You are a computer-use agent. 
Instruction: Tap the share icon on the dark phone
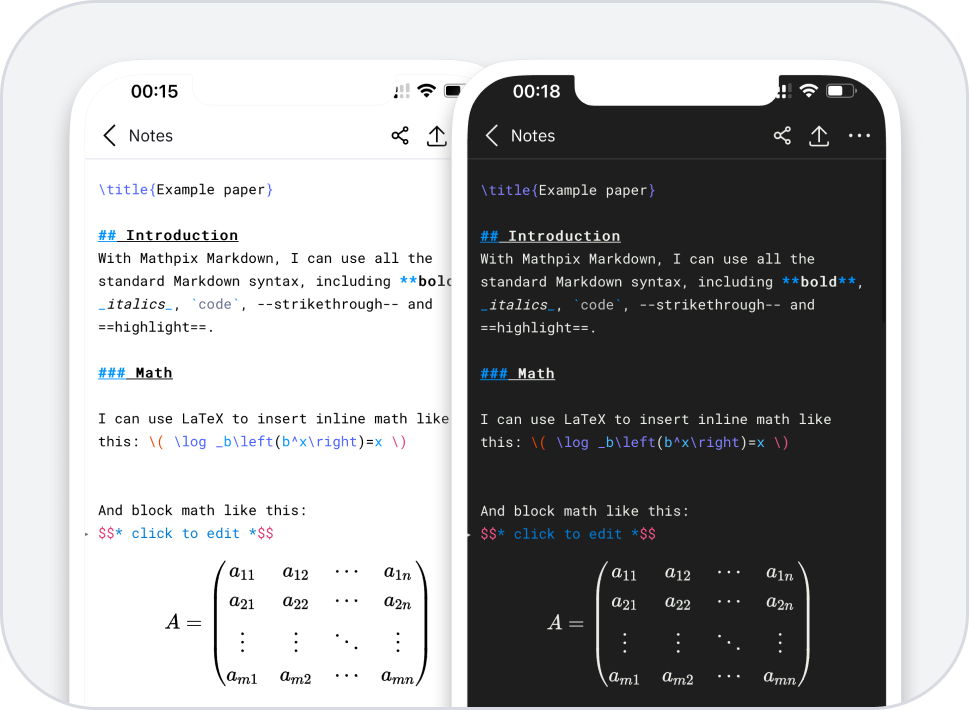[x=782, y=135]
